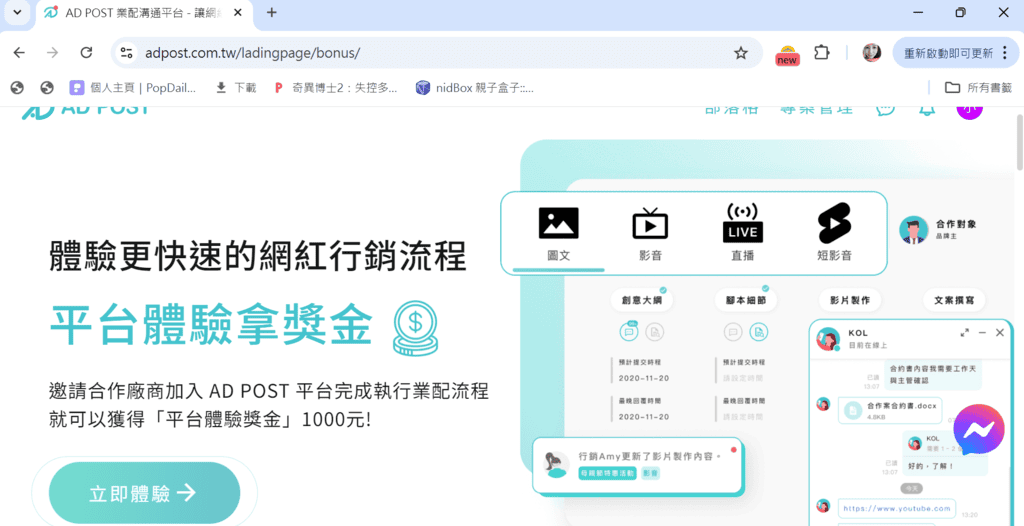Minimize the KOL chat window
1024x526 pixels.
(982, 333)
